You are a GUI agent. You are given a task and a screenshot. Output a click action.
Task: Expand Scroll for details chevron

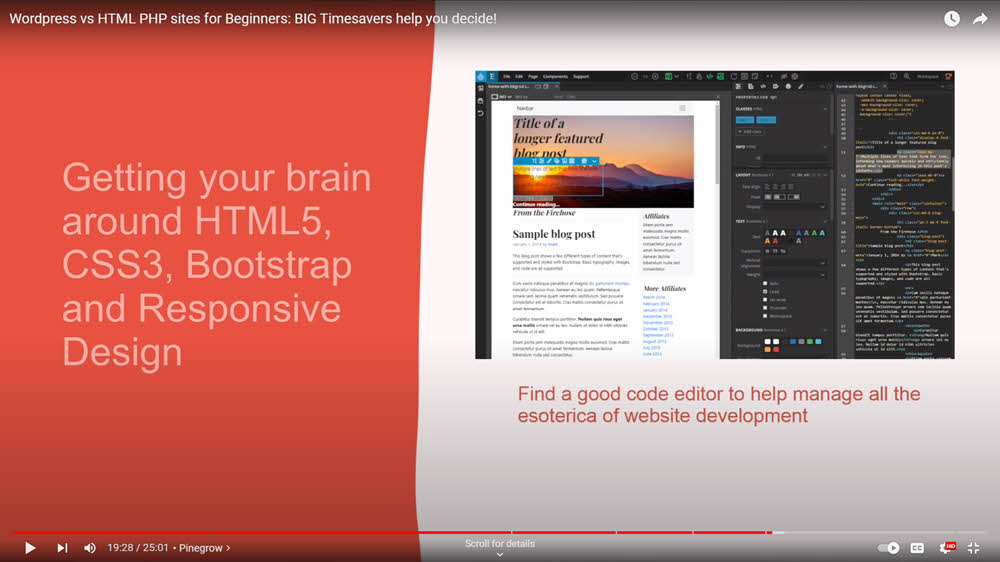tap(499, 554)
